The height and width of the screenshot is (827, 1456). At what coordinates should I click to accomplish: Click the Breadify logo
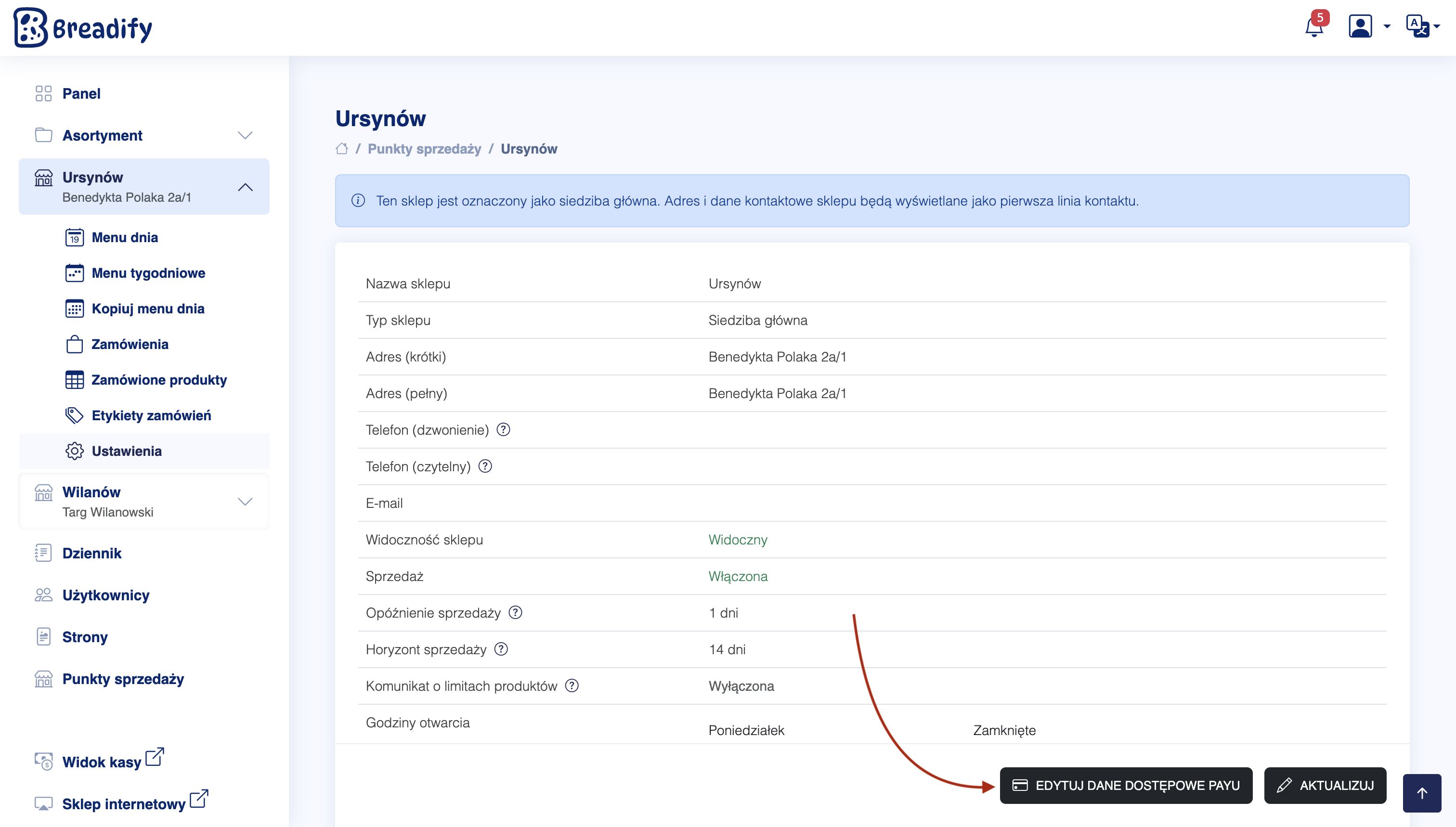83,27
